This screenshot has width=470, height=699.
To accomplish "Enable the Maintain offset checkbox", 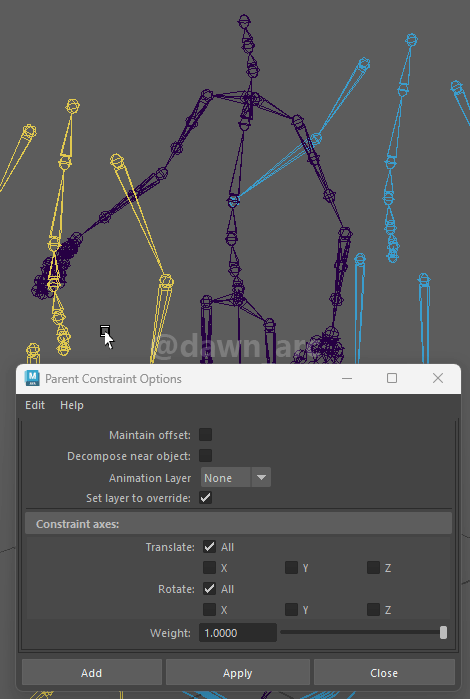I will click(x=206, y=435).
